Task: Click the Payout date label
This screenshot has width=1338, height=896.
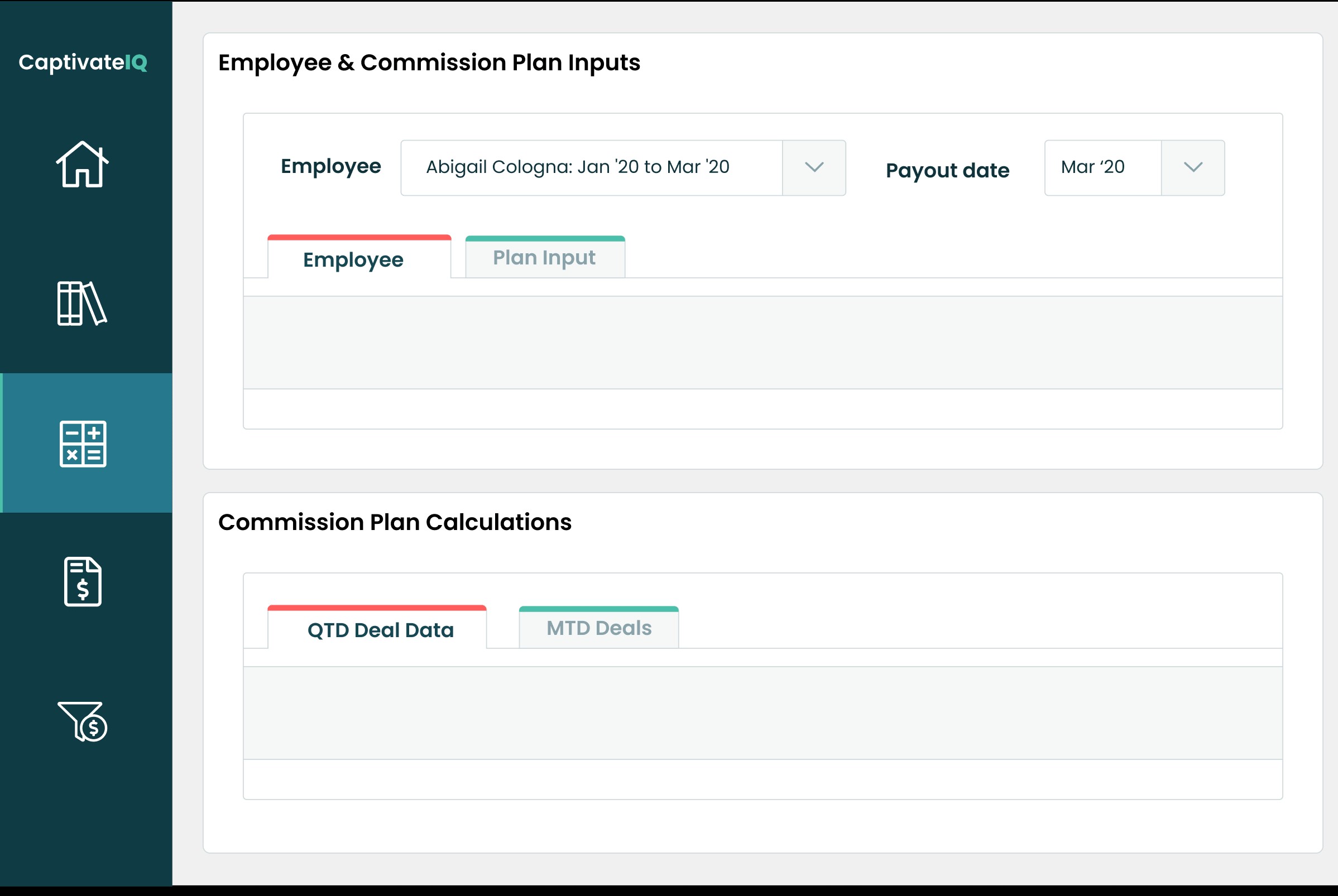Action: (x=947, y=170)
